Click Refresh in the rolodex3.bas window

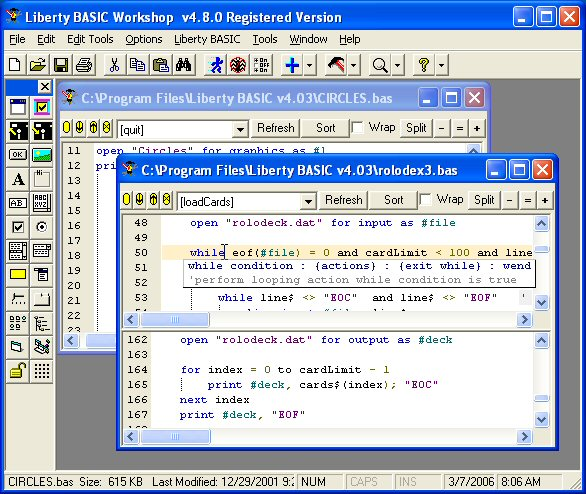point(343,200)
